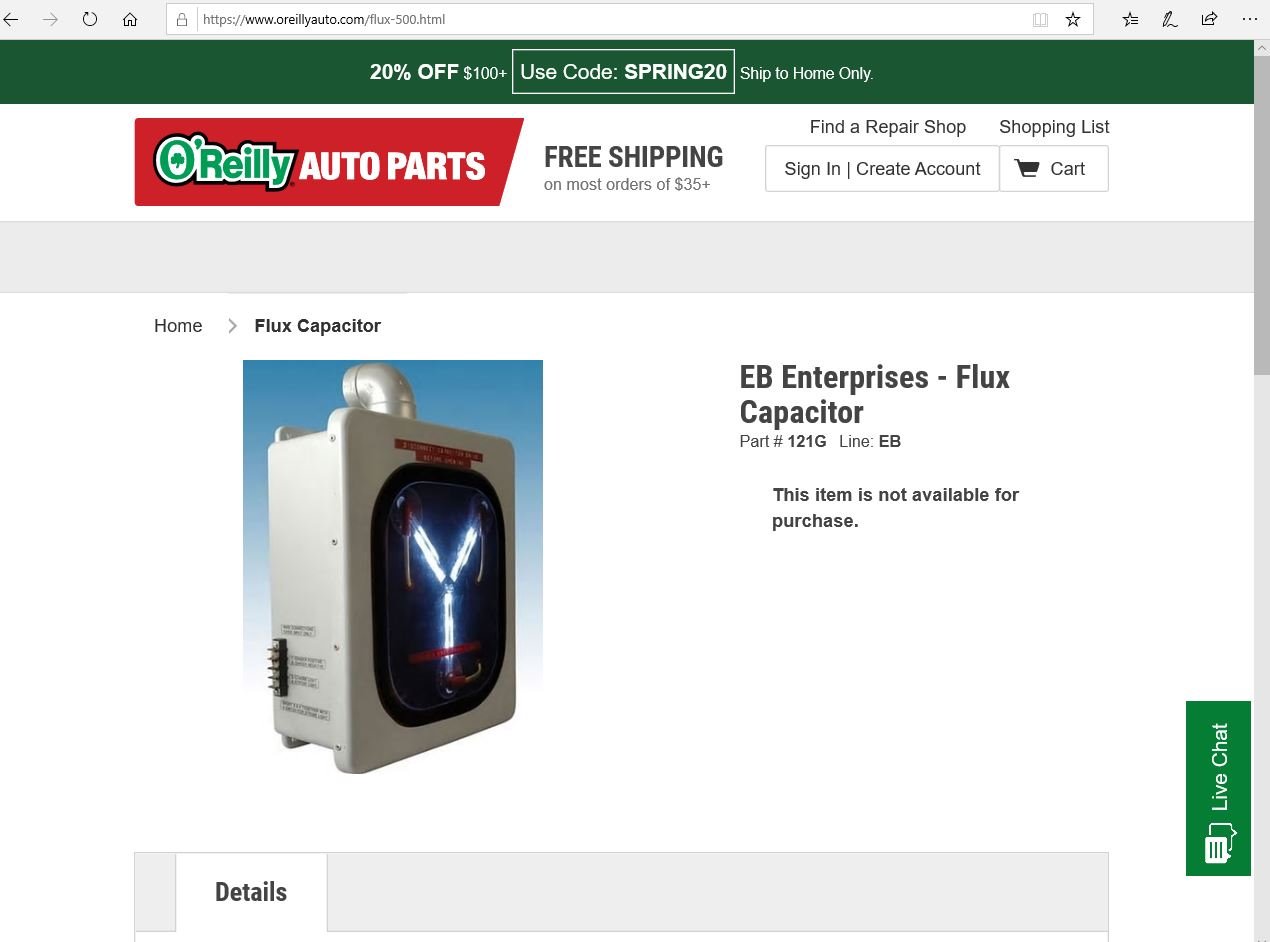Click the Sign In | Create Account button

882,168
